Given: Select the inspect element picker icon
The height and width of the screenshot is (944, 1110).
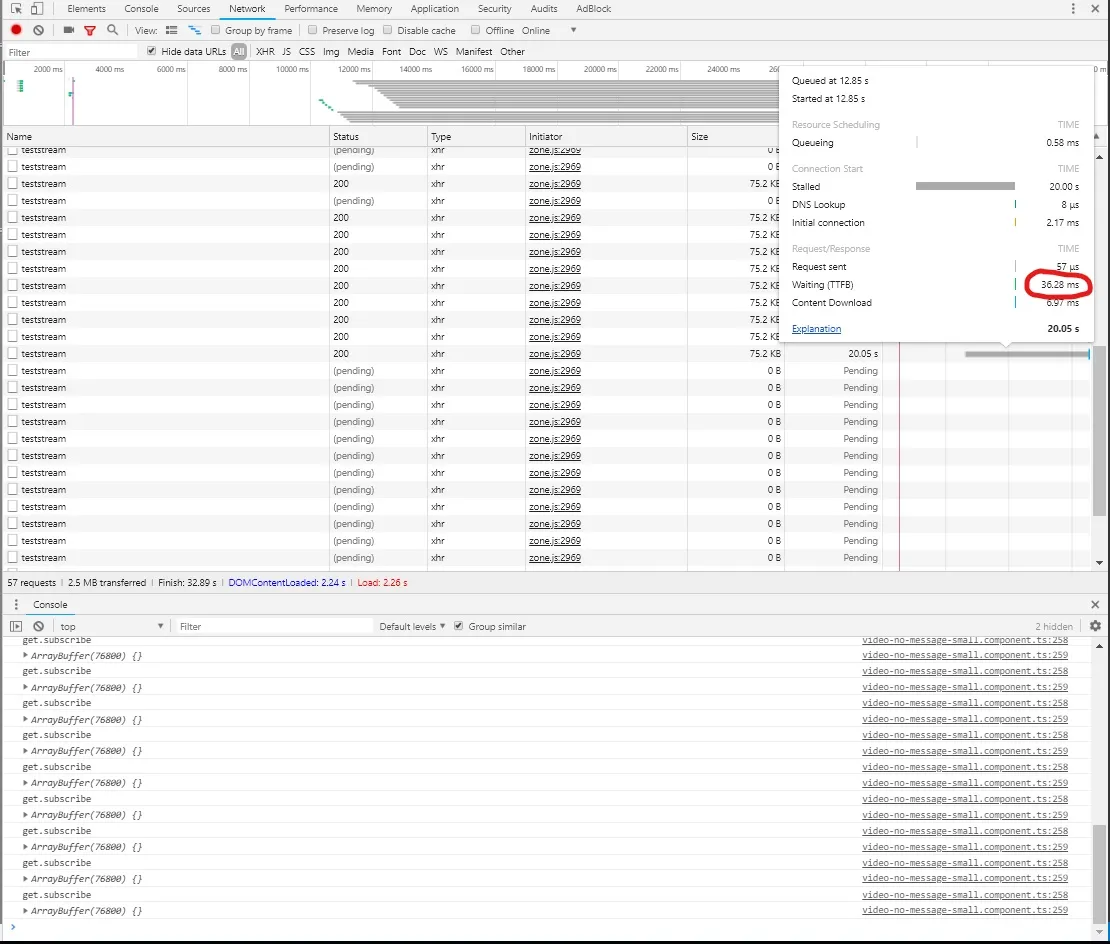Looking at the screenshot, I should [x=16, y=8].
